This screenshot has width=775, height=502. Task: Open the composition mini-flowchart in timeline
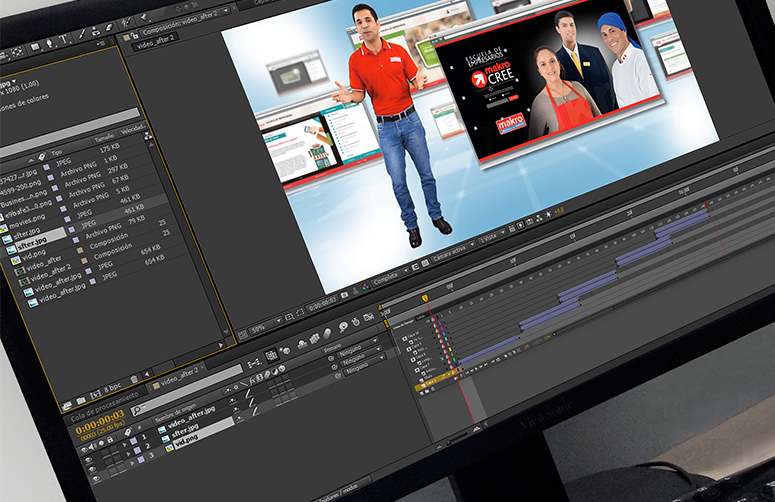point(255,363)
